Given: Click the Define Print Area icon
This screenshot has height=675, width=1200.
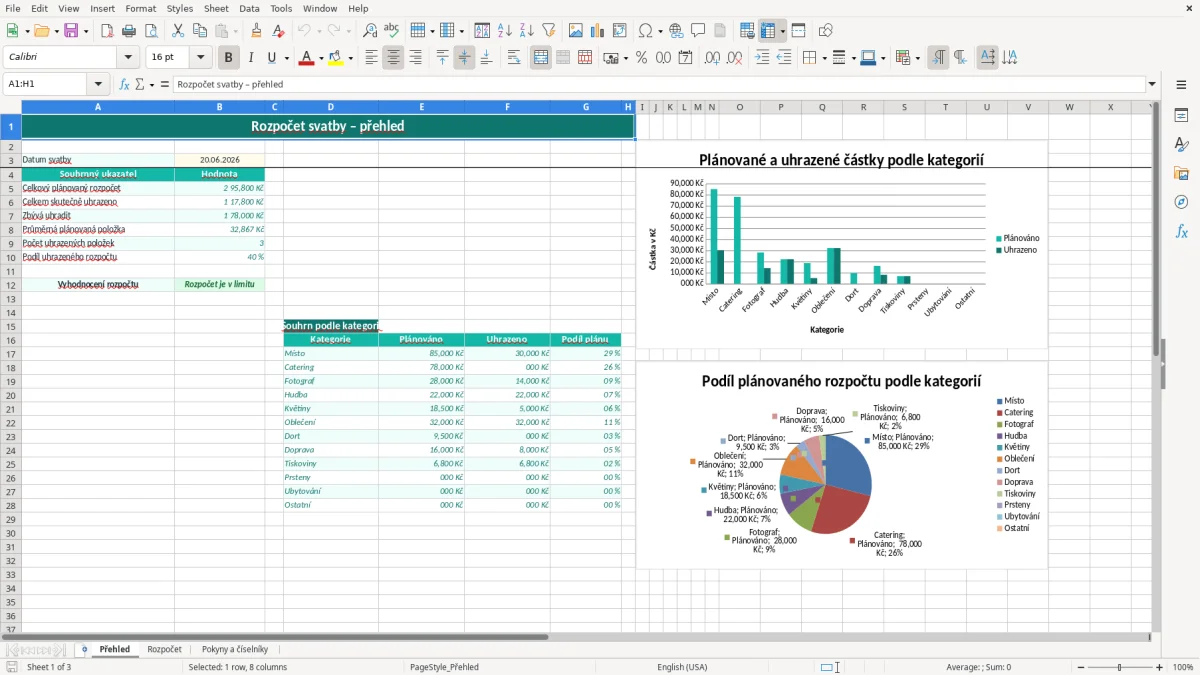Looking at the screenshot, I should tap(747, 31).
